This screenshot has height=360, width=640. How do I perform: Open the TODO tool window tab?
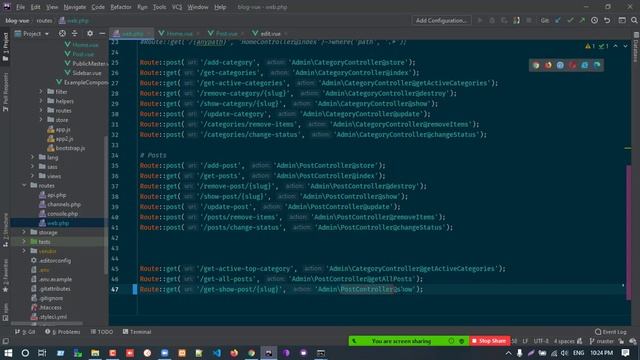[x=102, y=332]
